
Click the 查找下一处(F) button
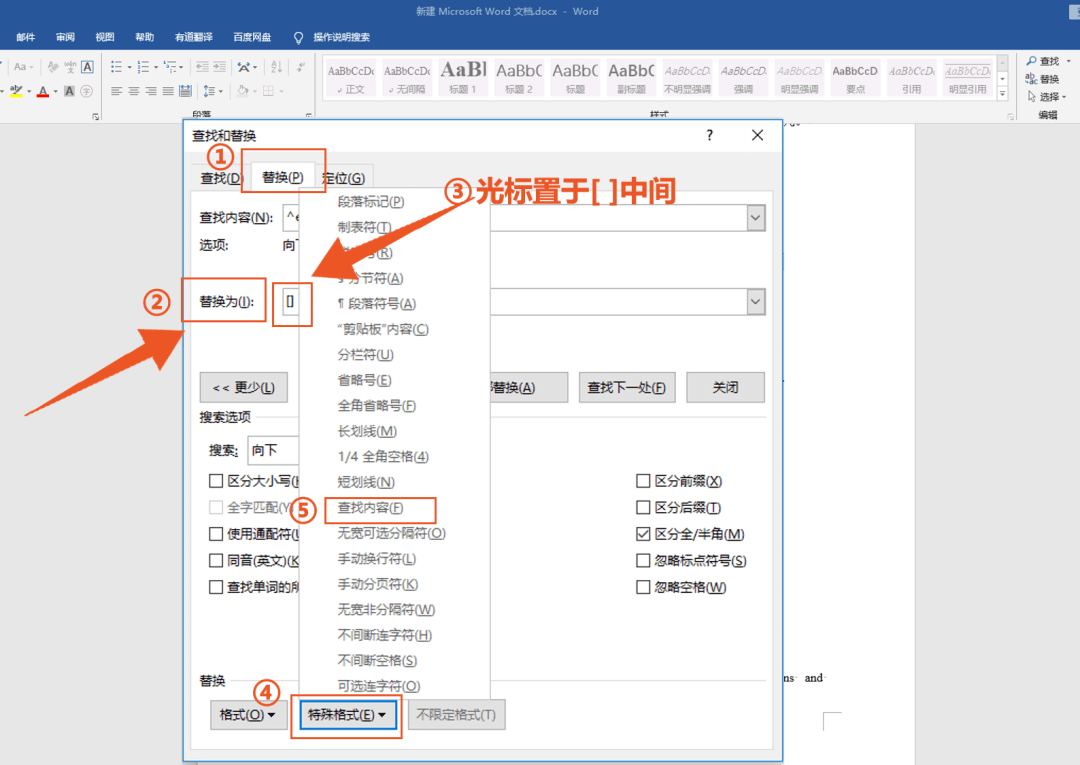point(627,388)
